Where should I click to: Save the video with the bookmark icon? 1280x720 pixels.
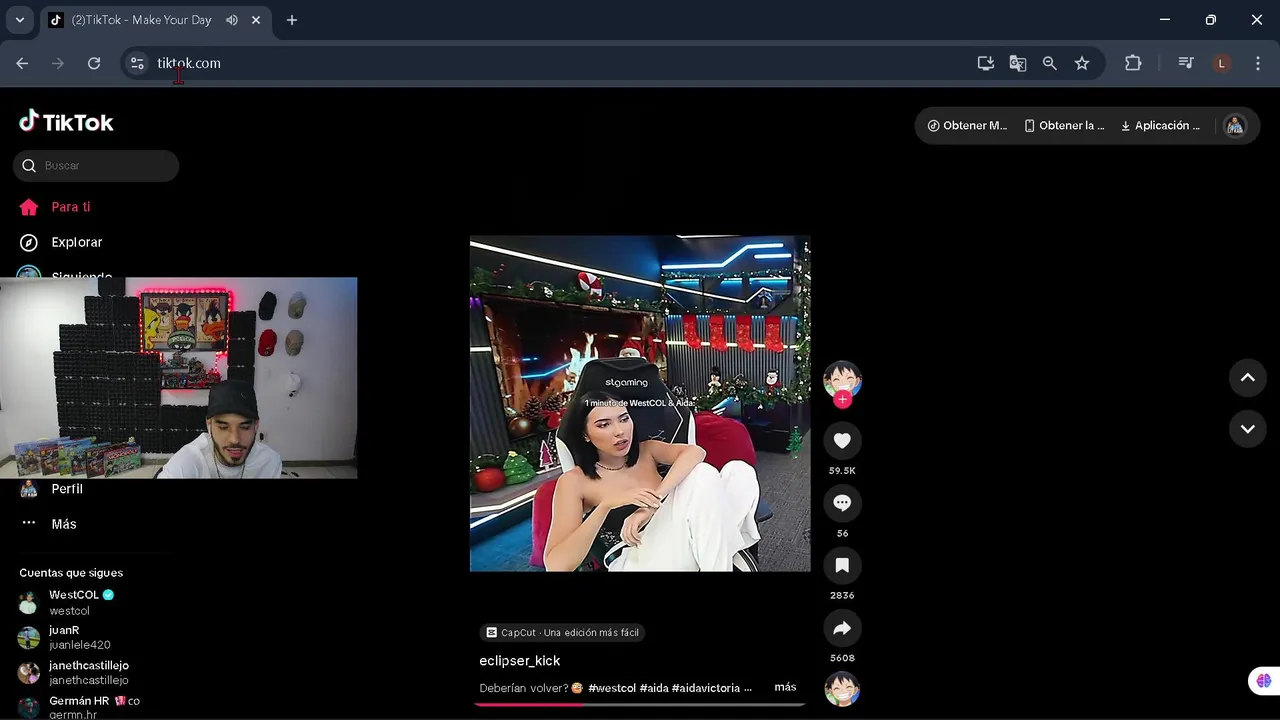click(x=842, y=566)
